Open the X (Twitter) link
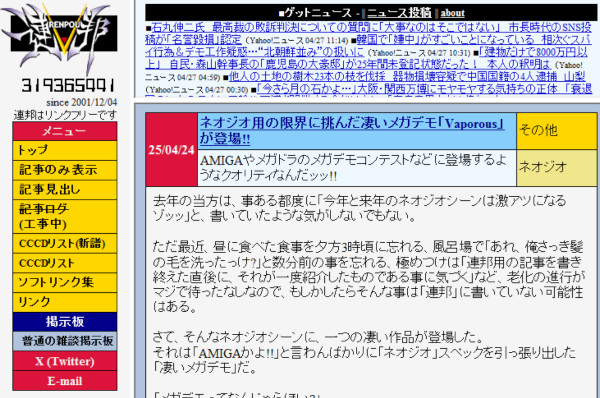This screenshot has width=600, height=398. click(x=65, y=361)
